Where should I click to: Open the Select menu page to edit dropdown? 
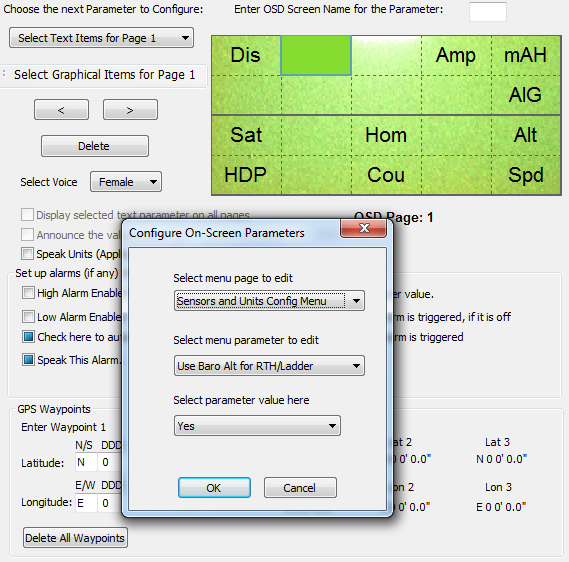click(269, 300)
